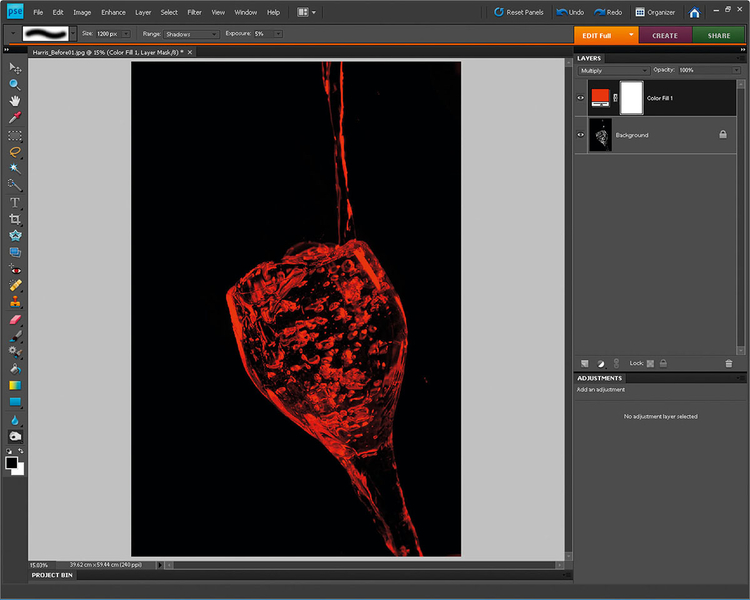This screenshot has height=600, width=750.
Task: Select the Quick Selection tool
Action: [15, 185]
